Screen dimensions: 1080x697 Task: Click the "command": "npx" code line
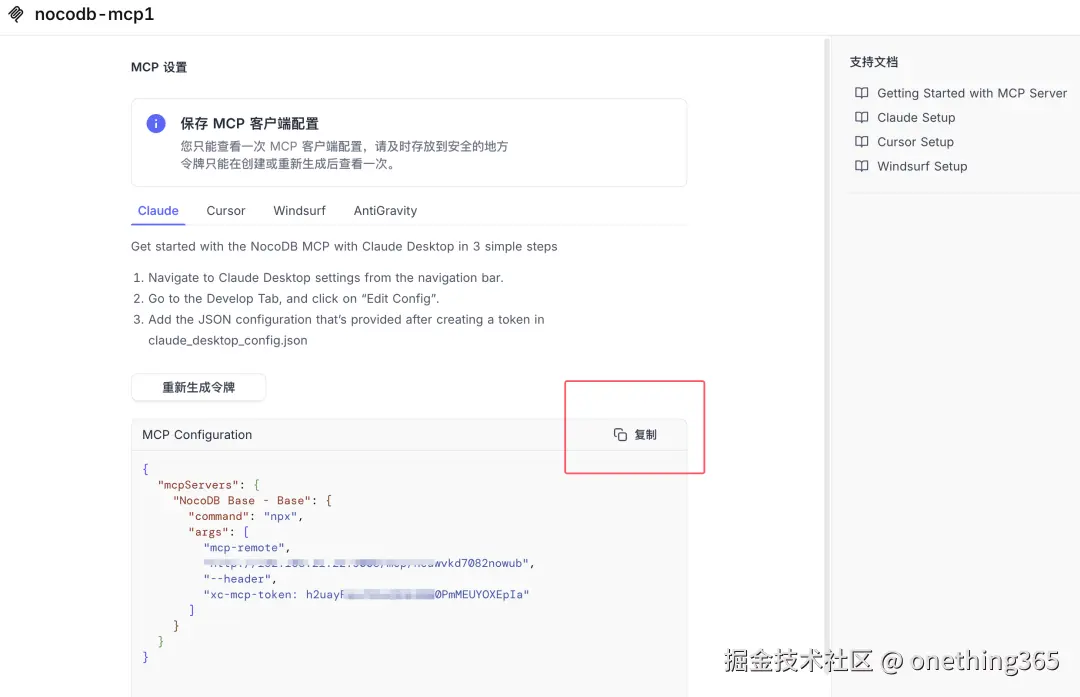coord(246,516)
